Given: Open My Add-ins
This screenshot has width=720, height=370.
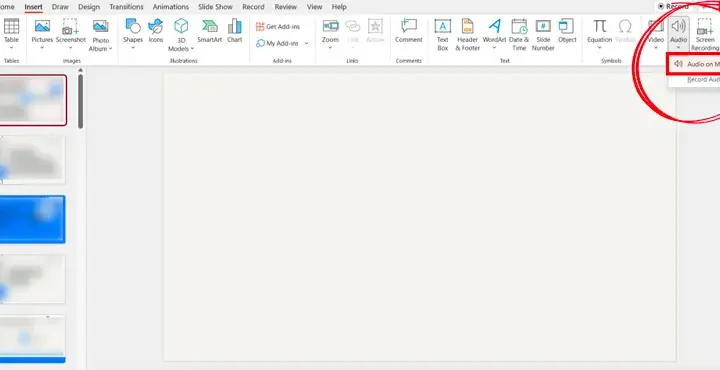Looking at the screenshot, I should [x=277, y=43].
